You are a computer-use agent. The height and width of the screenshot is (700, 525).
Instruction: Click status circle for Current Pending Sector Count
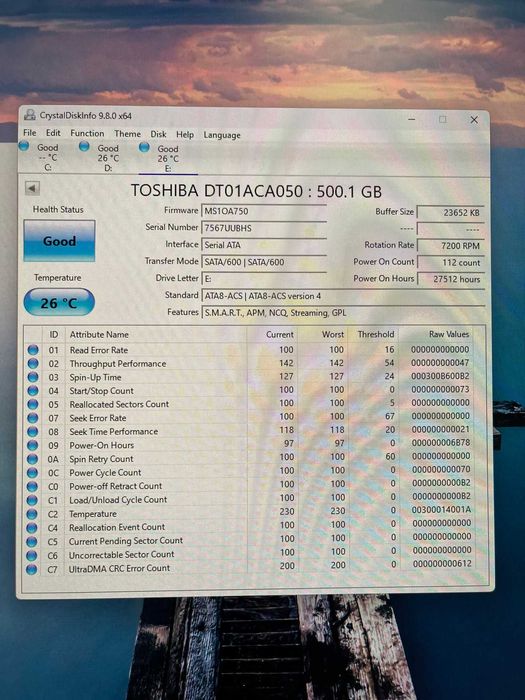[32, 542]
